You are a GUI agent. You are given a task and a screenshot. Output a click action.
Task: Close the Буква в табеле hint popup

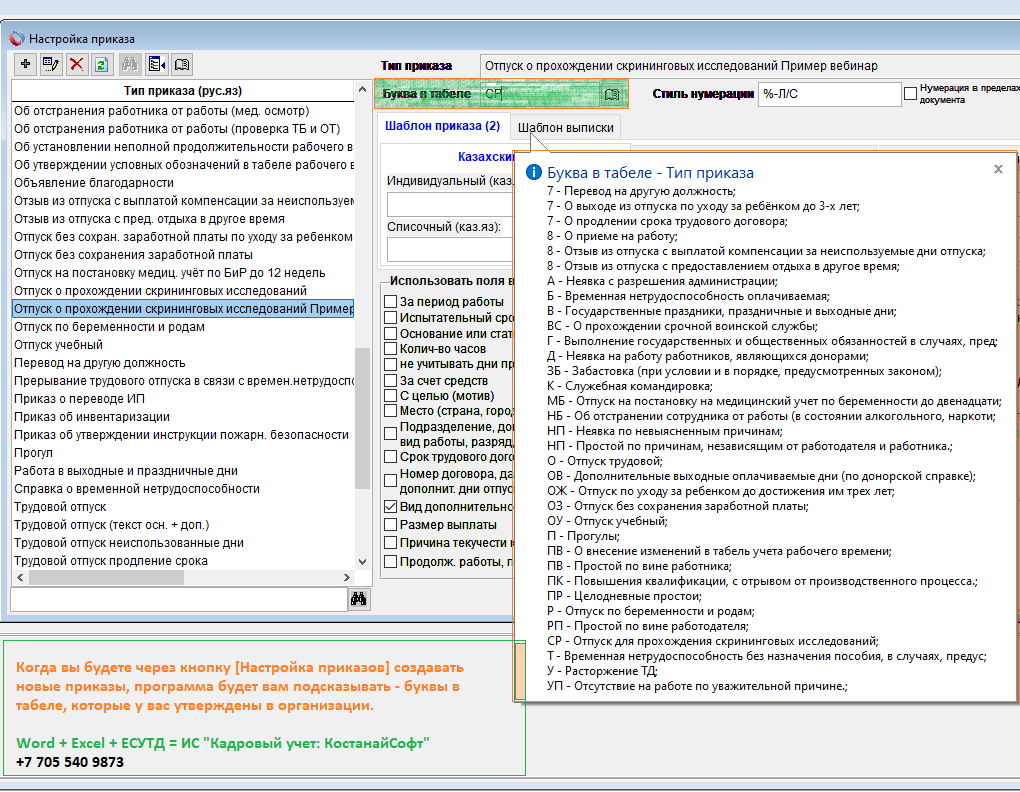[998, 169]
